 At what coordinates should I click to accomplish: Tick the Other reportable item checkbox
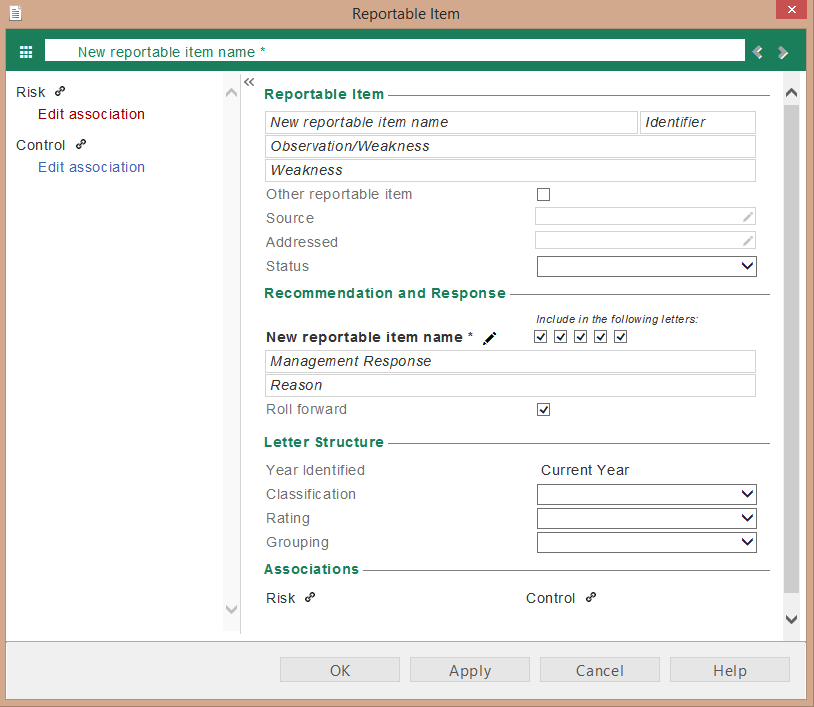(x=544, y=195)
